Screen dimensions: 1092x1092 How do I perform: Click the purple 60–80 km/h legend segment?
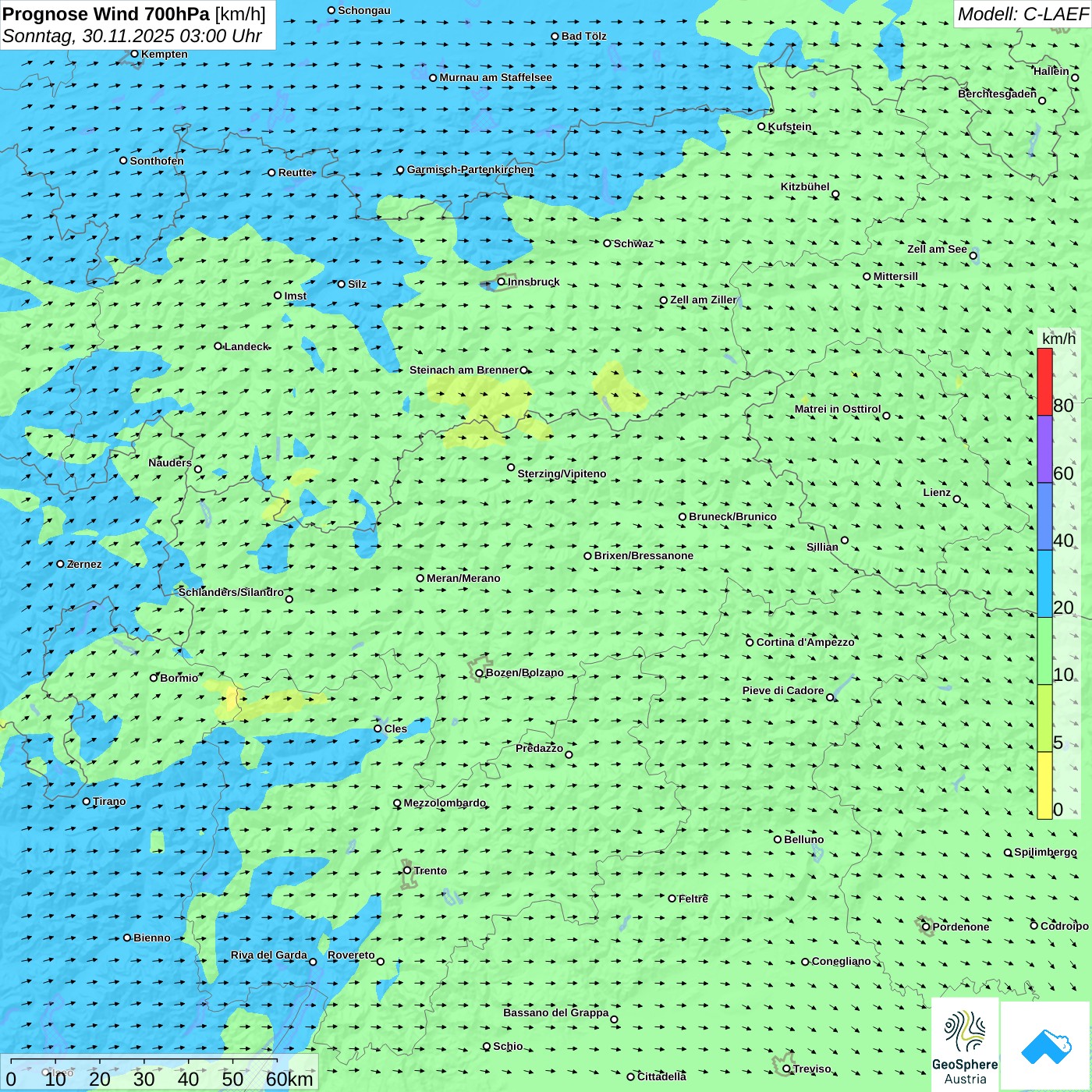(1044, 449)
